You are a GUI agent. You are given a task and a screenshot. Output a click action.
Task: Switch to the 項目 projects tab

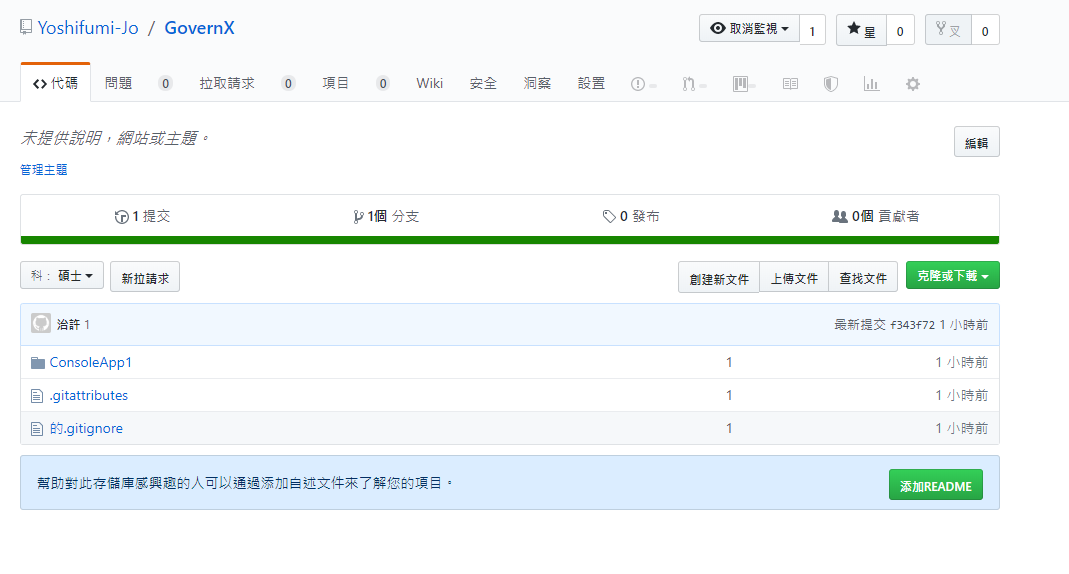point(335,83)
